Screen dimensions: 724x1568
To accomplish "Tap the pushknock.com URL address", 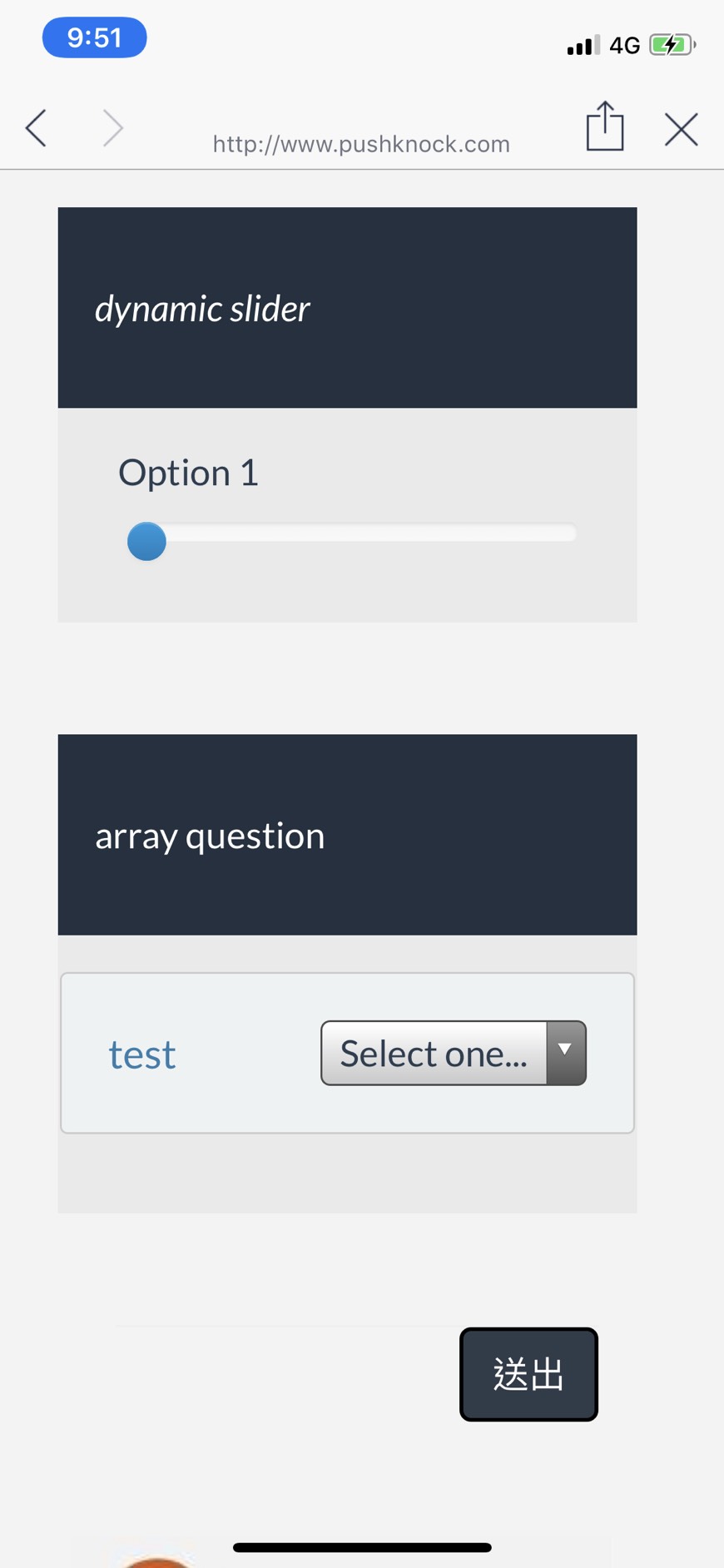I will 361,144.
